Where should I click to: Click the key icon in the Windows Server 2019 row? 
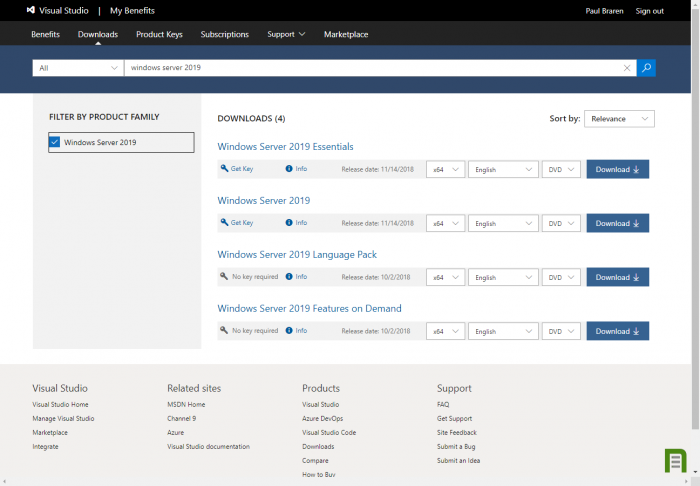click(224, 222)
